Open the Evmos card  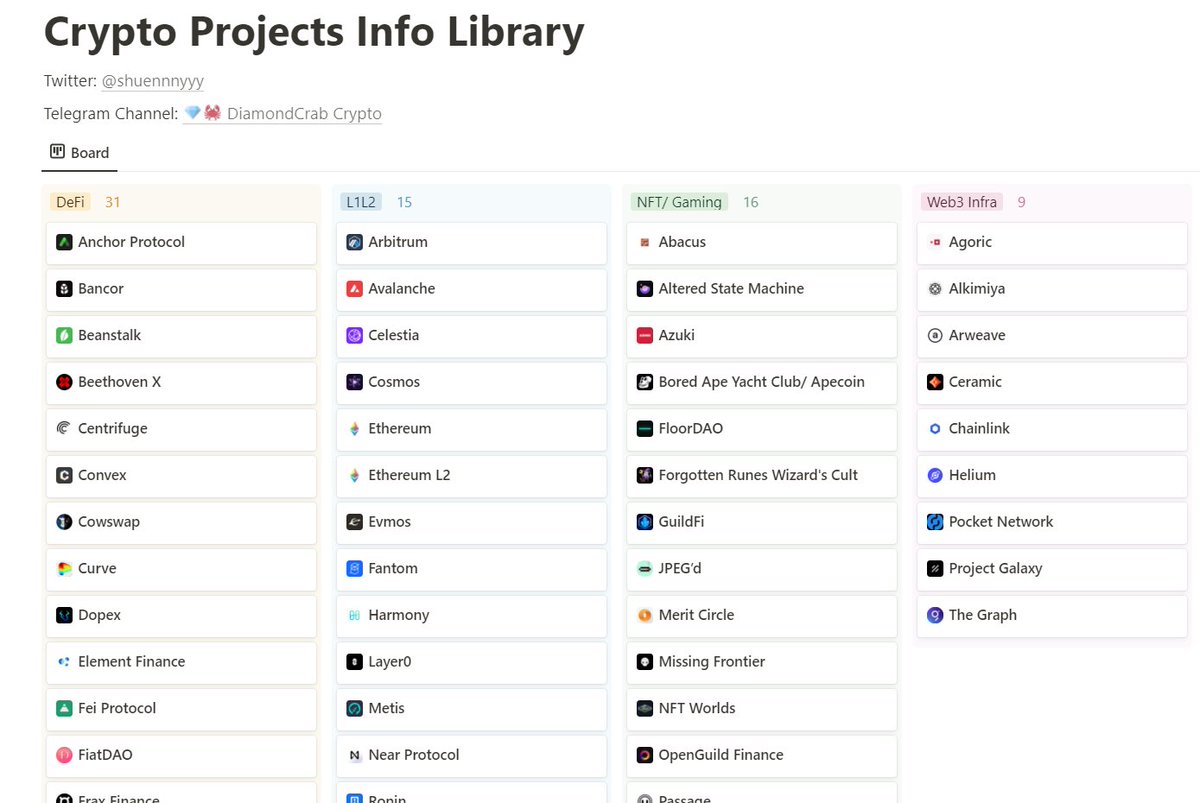pyautogui.click(x=471, y=522)
